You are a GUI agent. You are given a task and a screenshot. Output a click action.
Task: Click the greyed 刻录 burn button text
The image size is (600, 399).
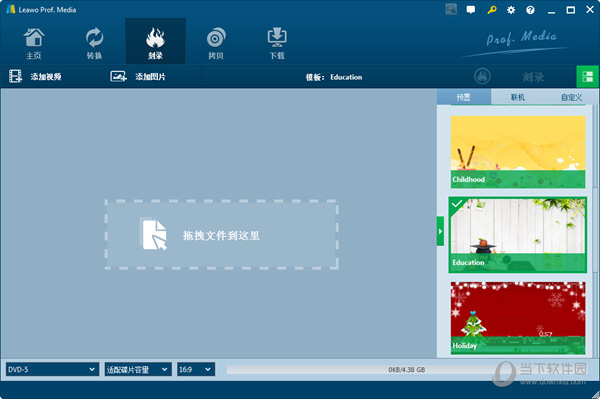[533, 77]
